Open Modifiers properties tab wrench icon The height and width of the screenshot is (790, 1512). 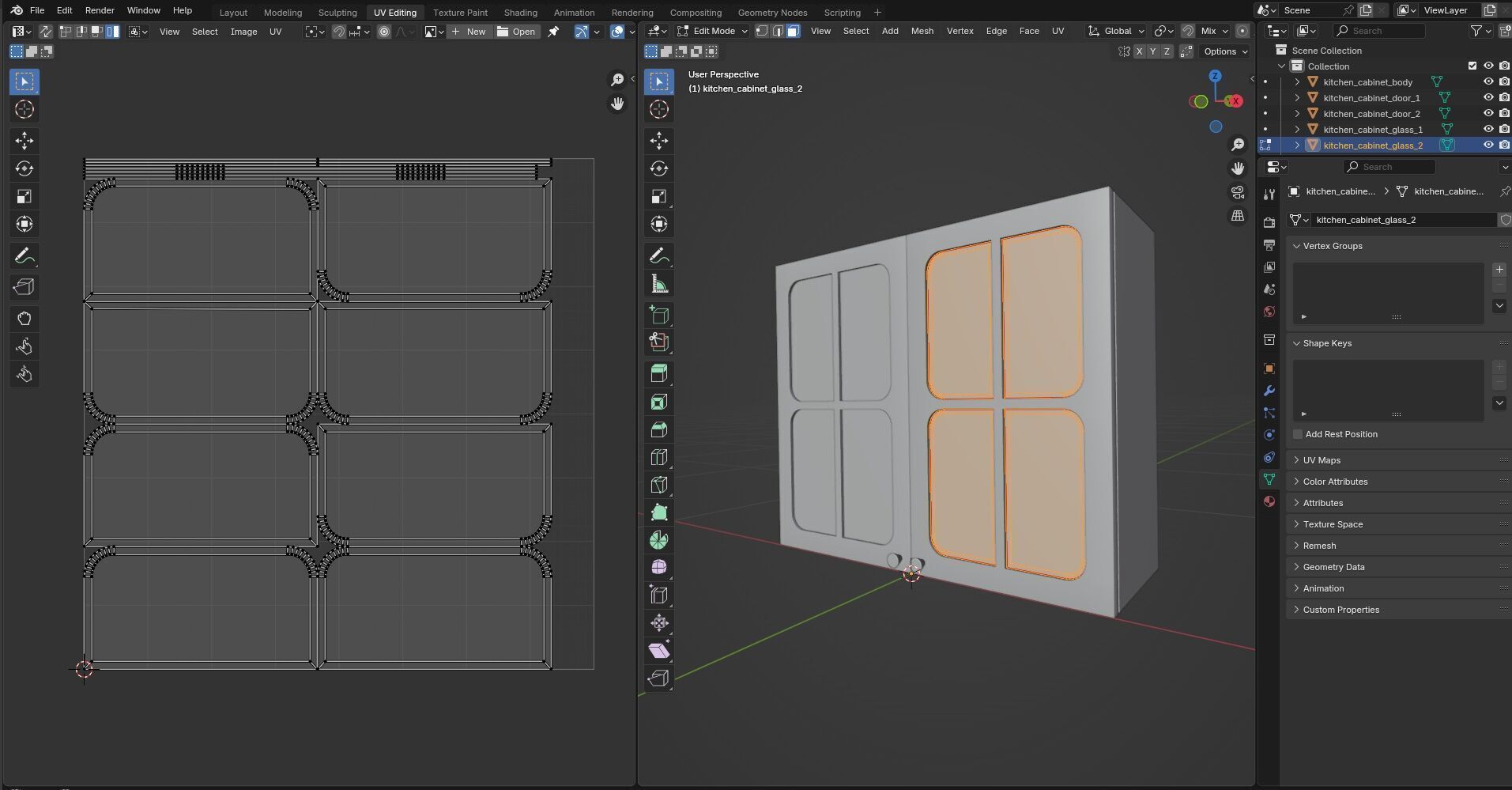[x=1269, y=391]
